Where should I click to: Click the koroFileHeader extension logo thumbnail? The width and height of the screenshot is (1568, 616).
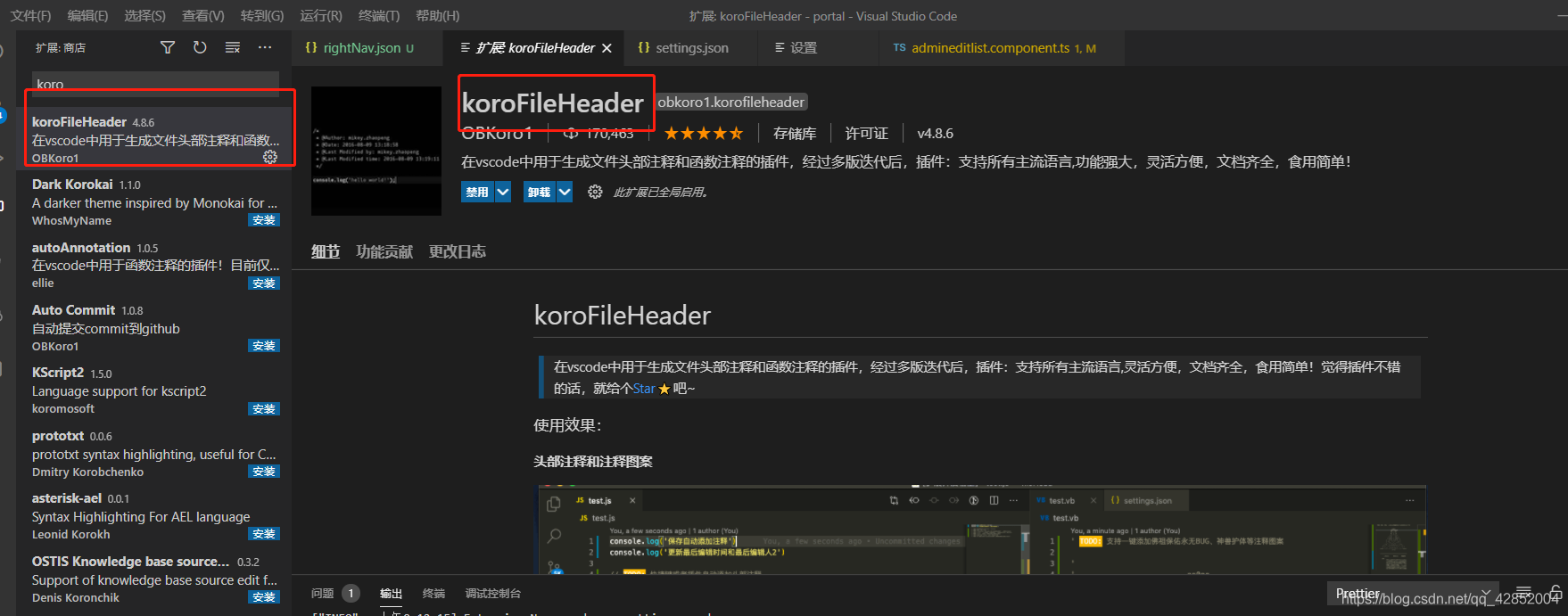[376, 151]
